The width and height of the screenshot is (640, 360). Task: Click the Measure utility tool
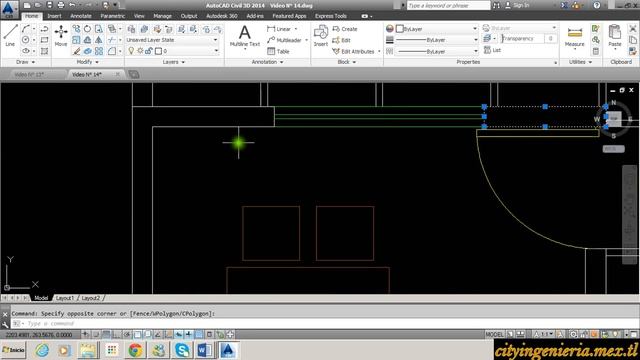click(575, 36)
